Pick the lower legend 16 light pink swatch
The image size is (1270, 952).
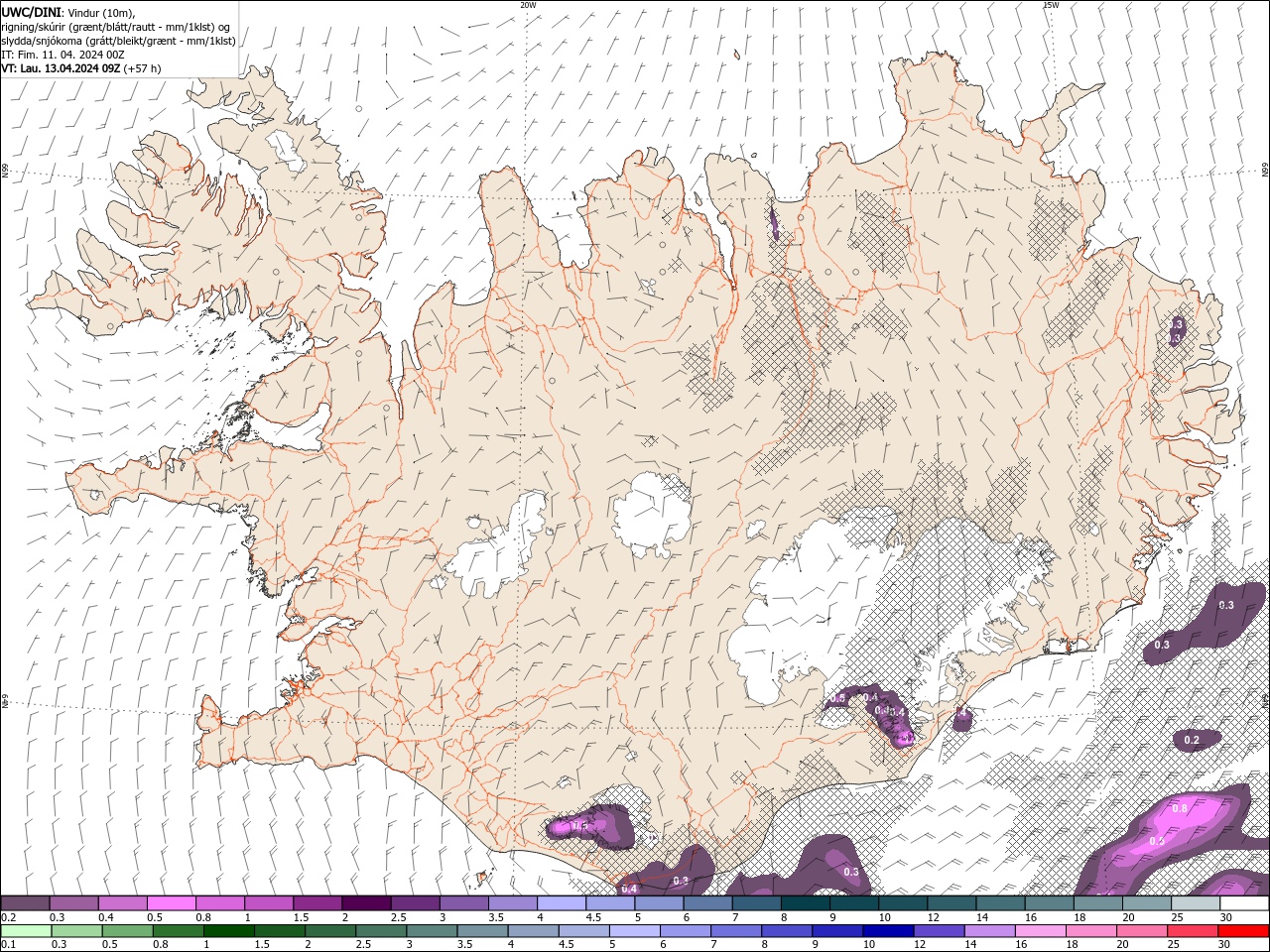[x=1042, y=931]
